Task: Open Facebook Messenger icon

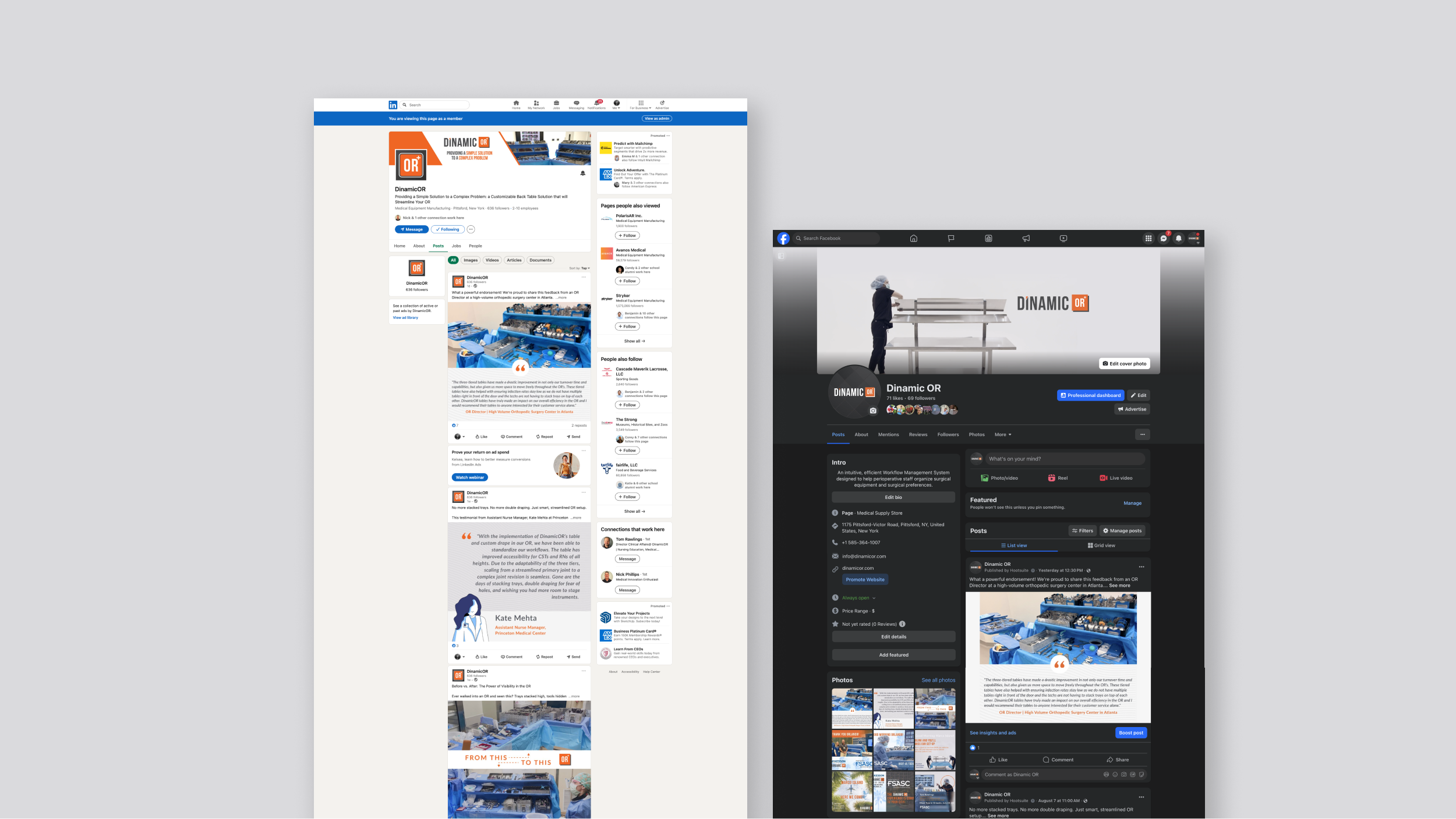Action: (x=1163, y=238)
